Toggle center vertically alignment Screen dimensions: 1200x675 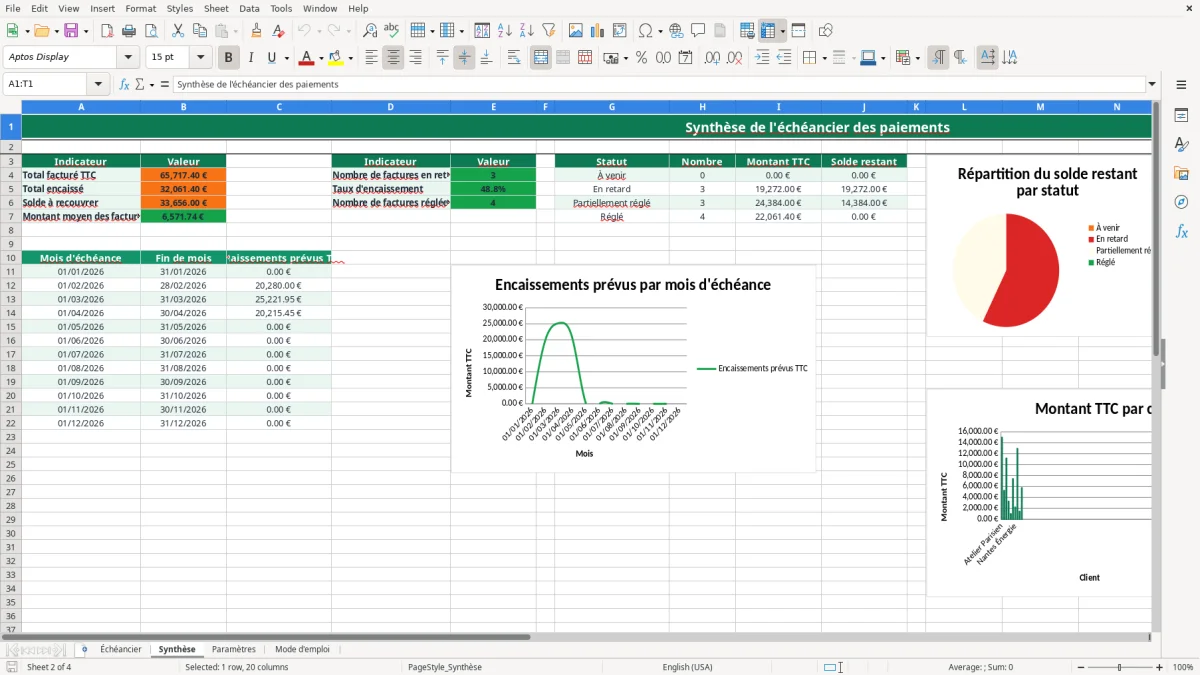pos(464,57)
